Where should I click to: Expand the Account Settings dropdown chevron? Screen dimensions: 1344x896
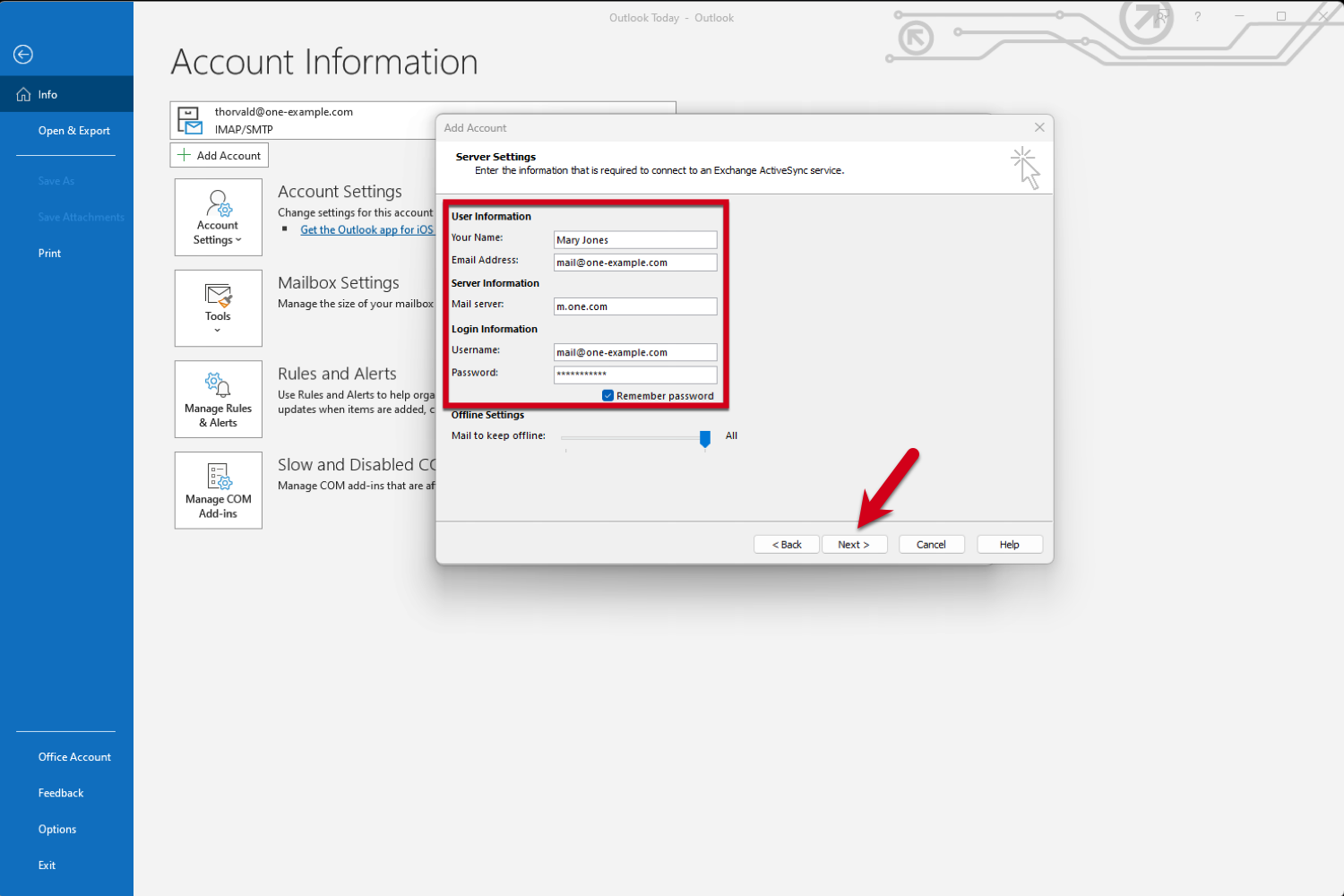pos(238,240)
